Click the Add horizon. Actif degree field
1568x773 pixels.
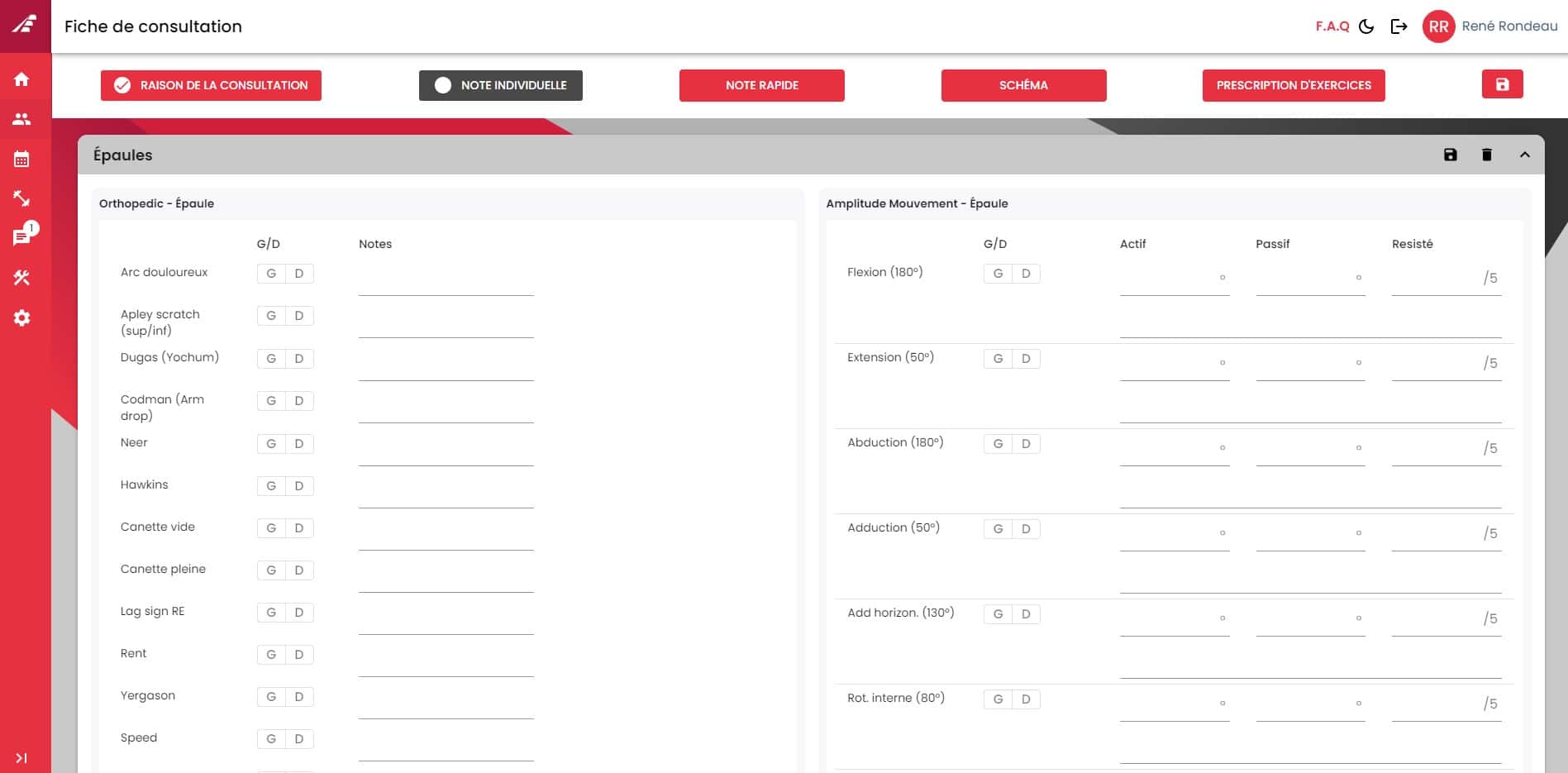click(x=1175, y=620)
